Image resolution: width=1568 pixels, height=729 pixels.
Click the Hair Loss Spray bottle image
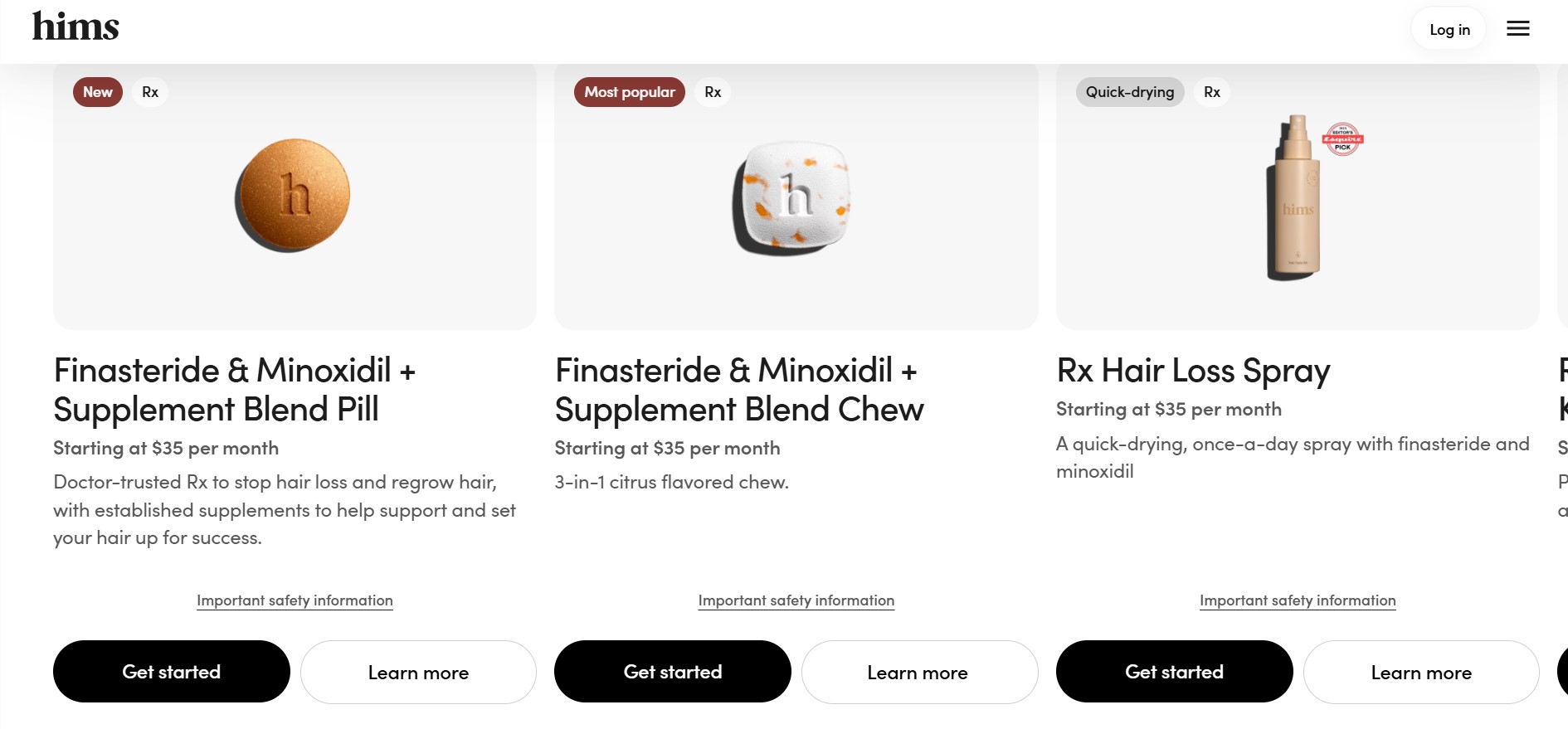click(x=1293, y=203)
